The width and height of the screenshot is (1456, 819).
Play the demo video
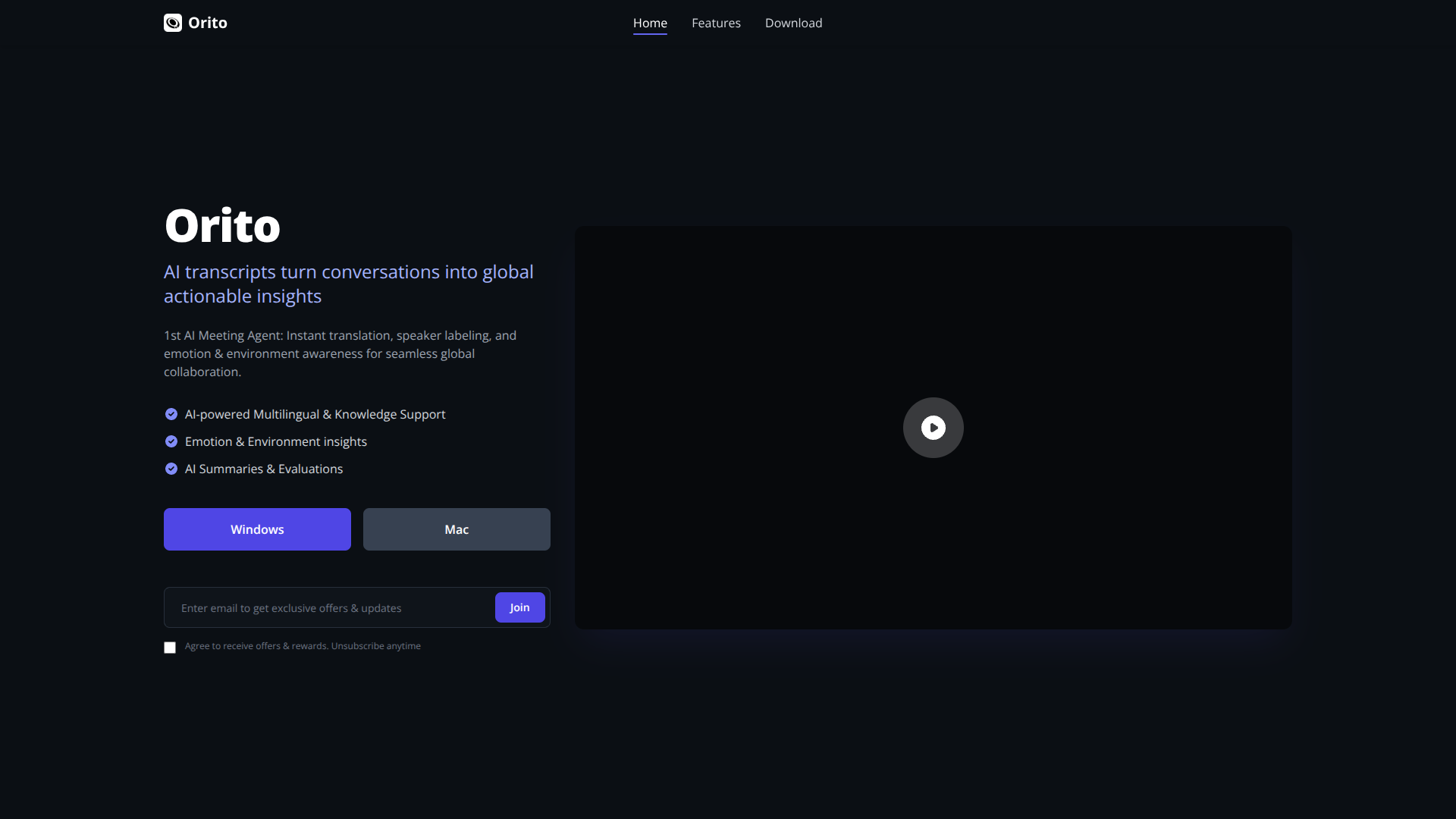tap(933, 428)
